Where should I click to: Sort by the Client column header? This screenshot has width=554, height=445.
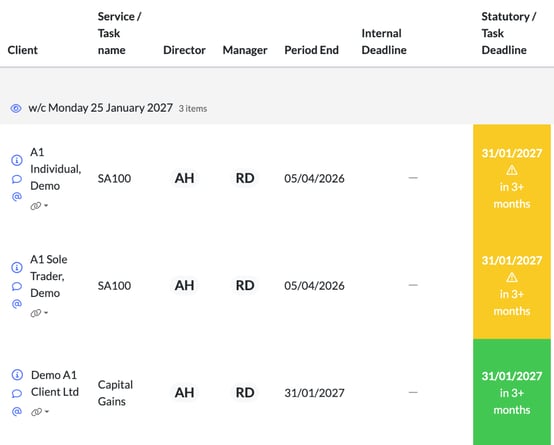(x=23, y=50)
